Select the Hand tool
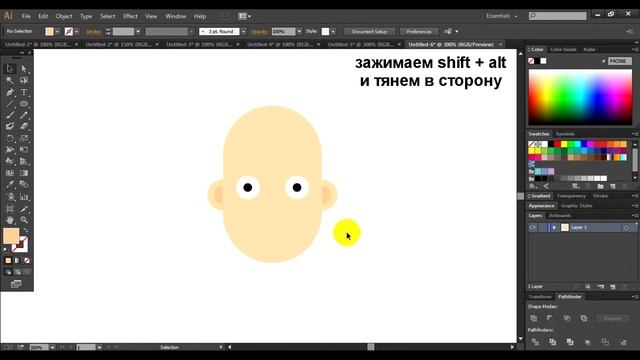The width and height of the screenshot is (640, 360). 10,220
